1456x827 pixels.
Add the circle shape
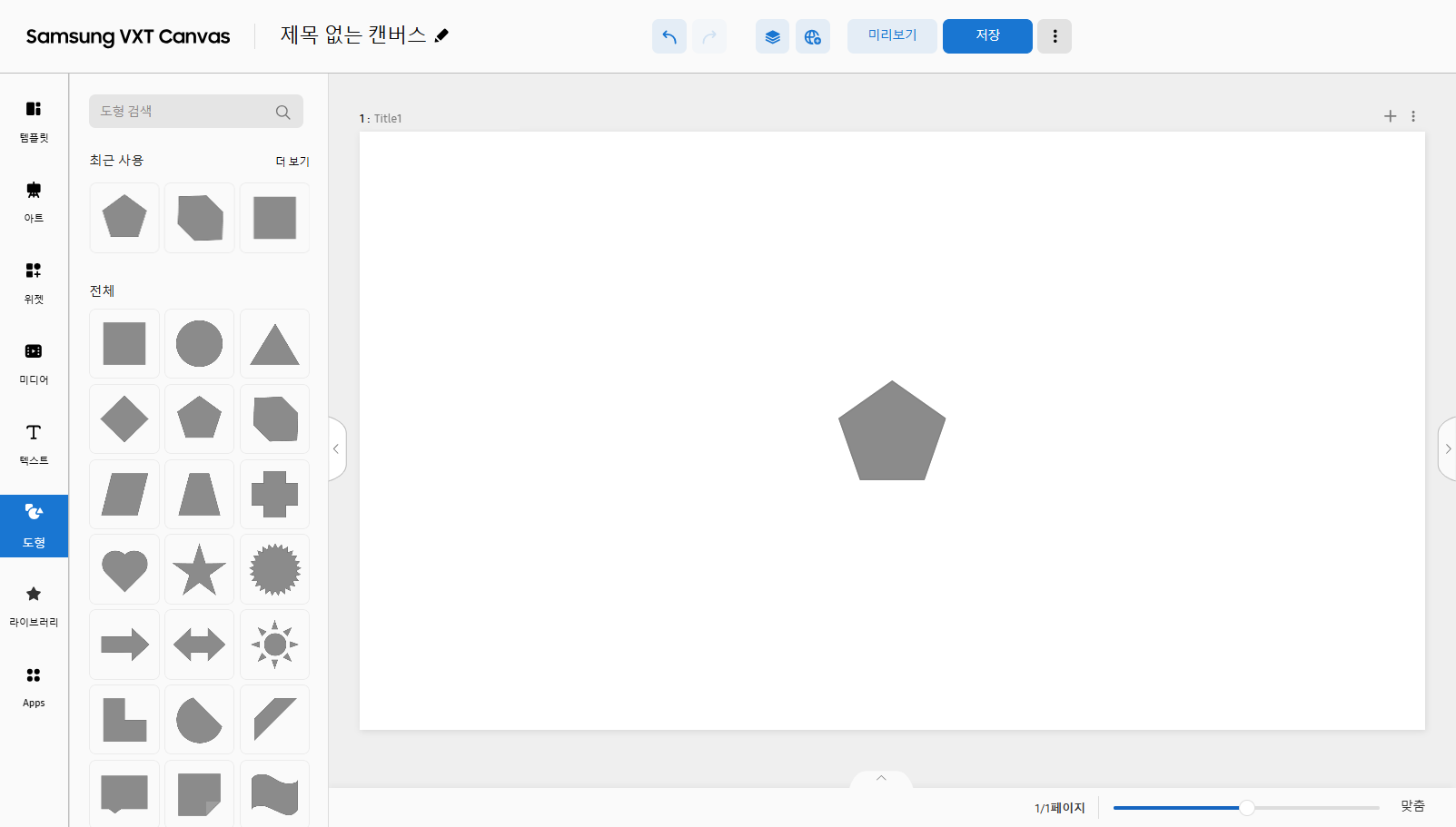coord(200,343)
